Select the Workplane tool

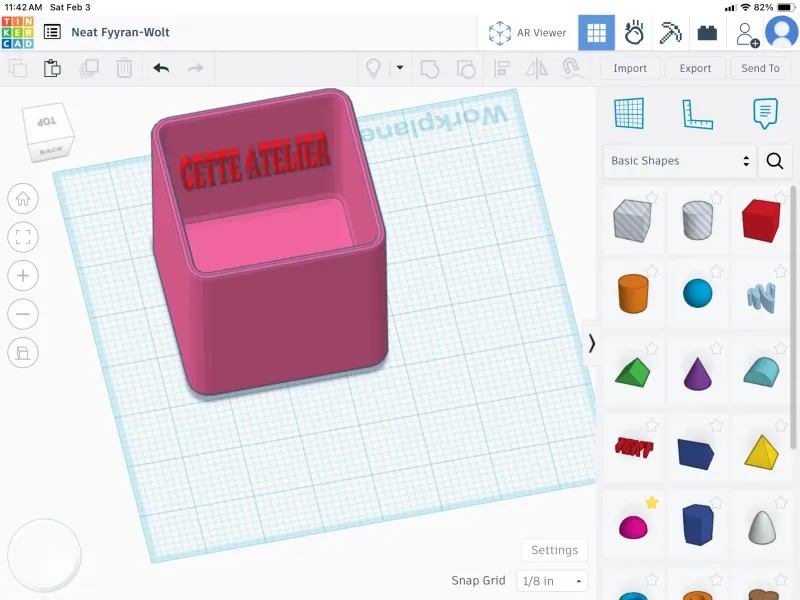(629, 113)
